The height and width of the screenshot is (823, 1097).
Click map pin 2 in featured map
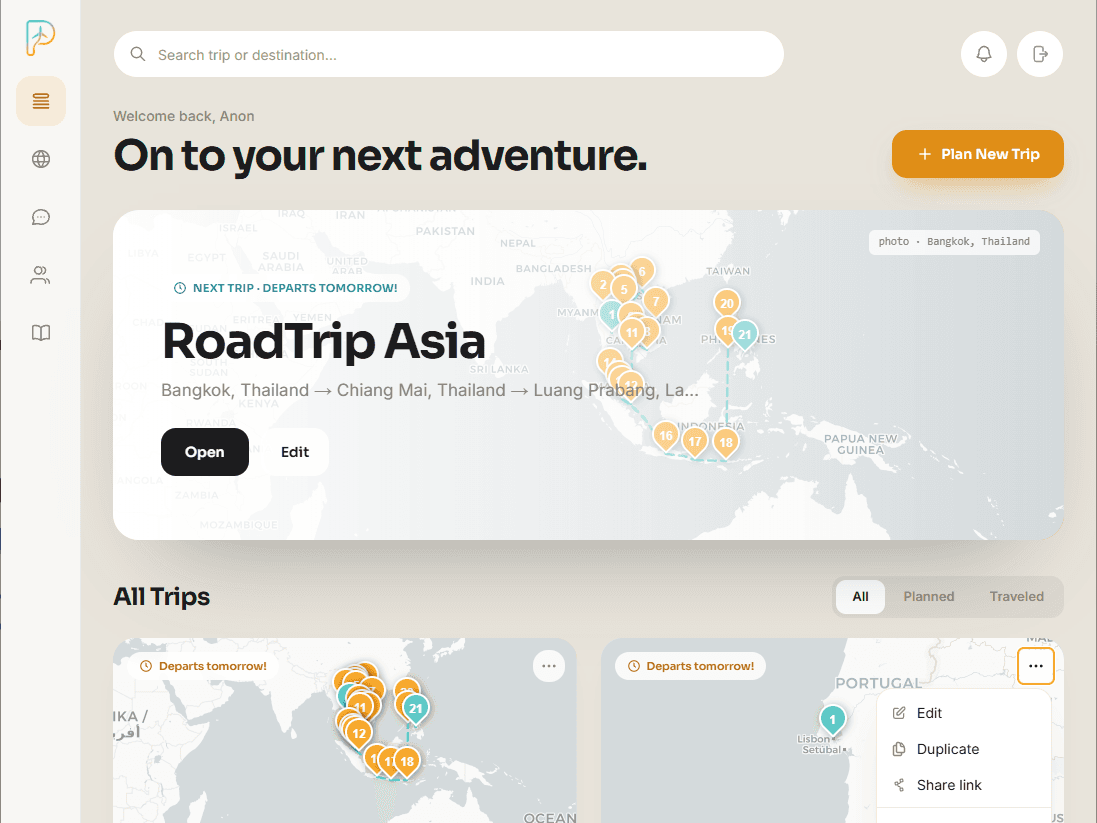click(x=600, y=285)
